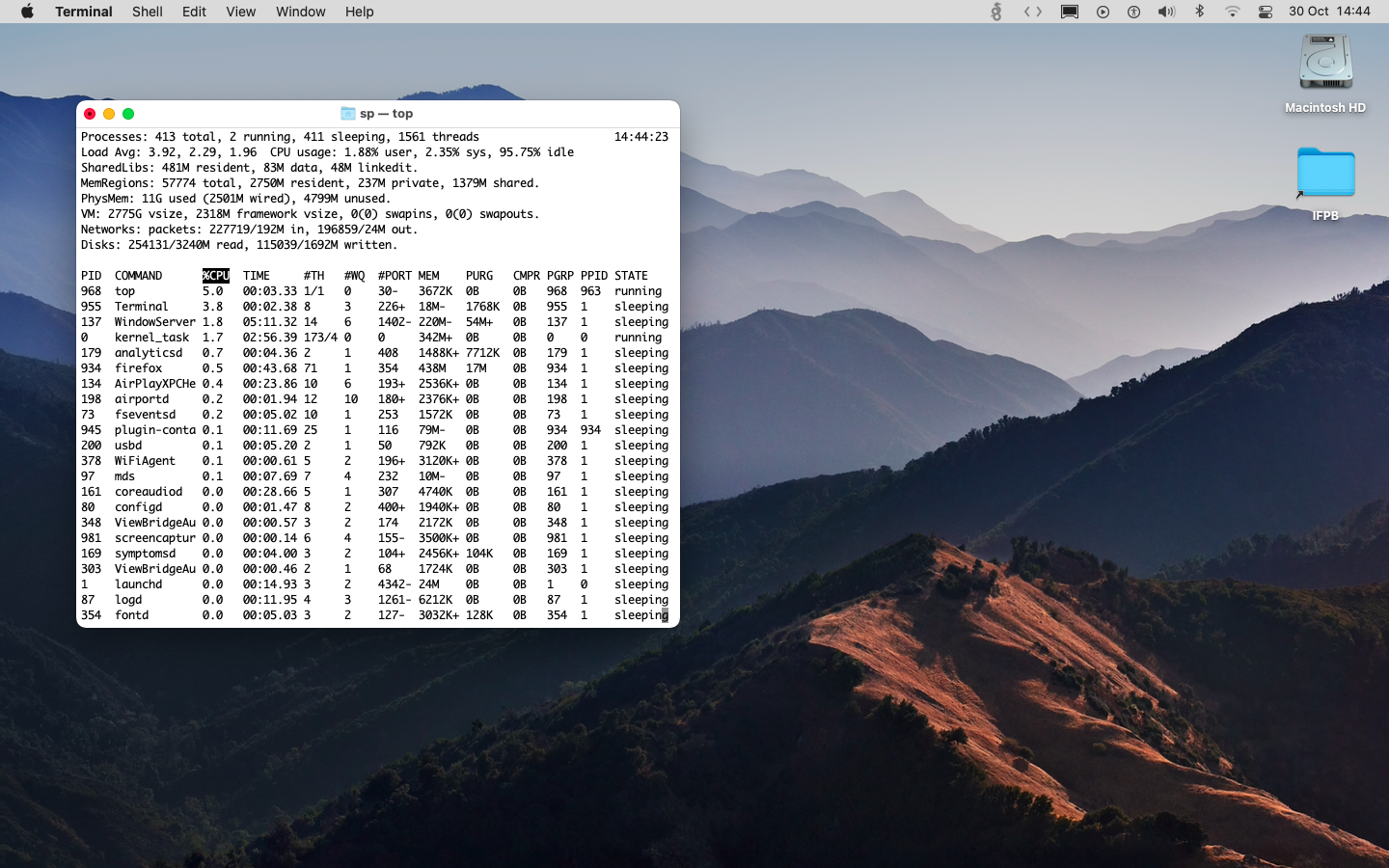Click the 'VM: 2775G vsize' line
The image size is (1389, 868).
[x=311, y=214]
